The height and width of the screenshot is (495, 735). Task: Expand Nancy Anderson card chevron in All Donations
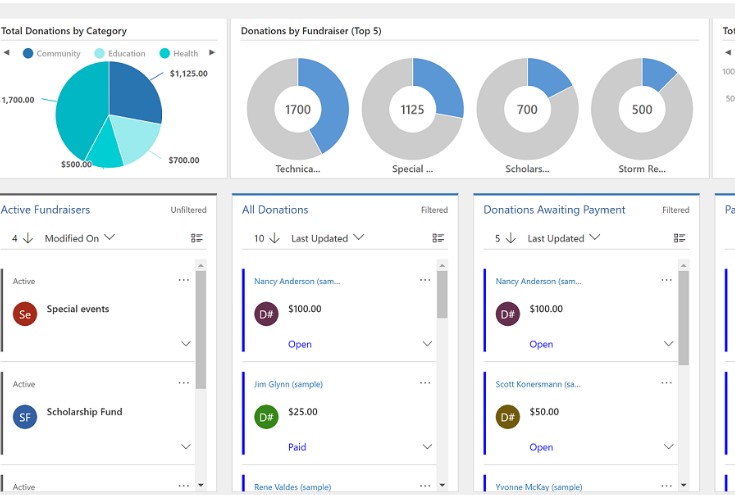tap(428, 344)
